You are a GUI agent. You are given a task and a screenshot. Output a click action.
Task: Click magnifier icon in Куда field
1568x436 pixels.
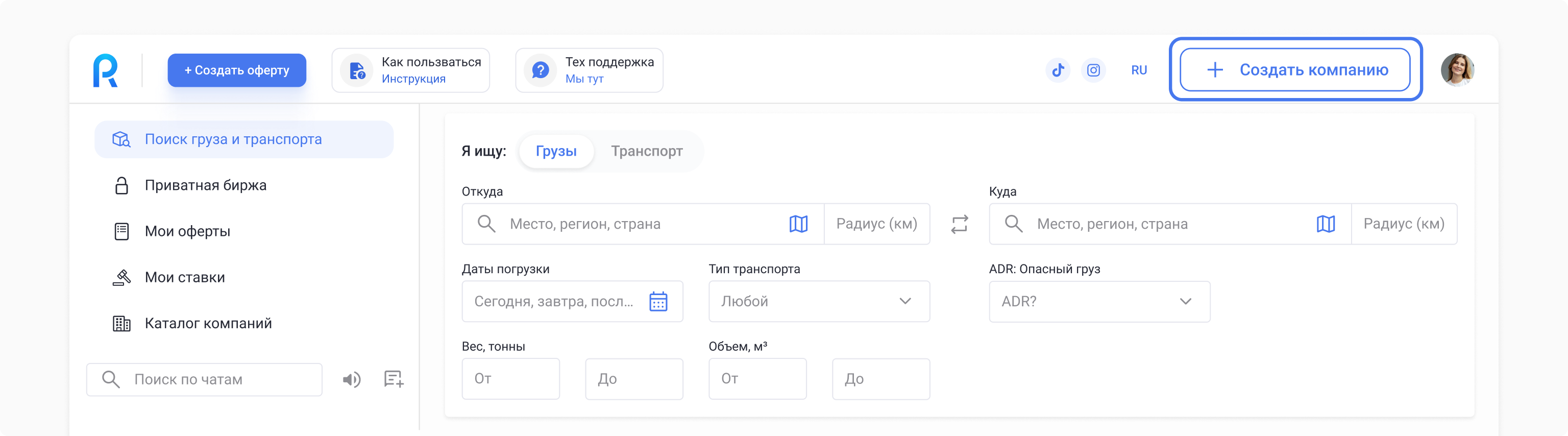tap(1013, 224)
